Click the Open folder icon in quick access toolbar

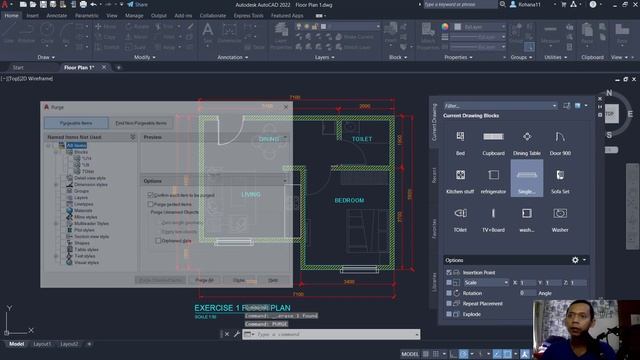pyautogui.click(x=33, y=4)
